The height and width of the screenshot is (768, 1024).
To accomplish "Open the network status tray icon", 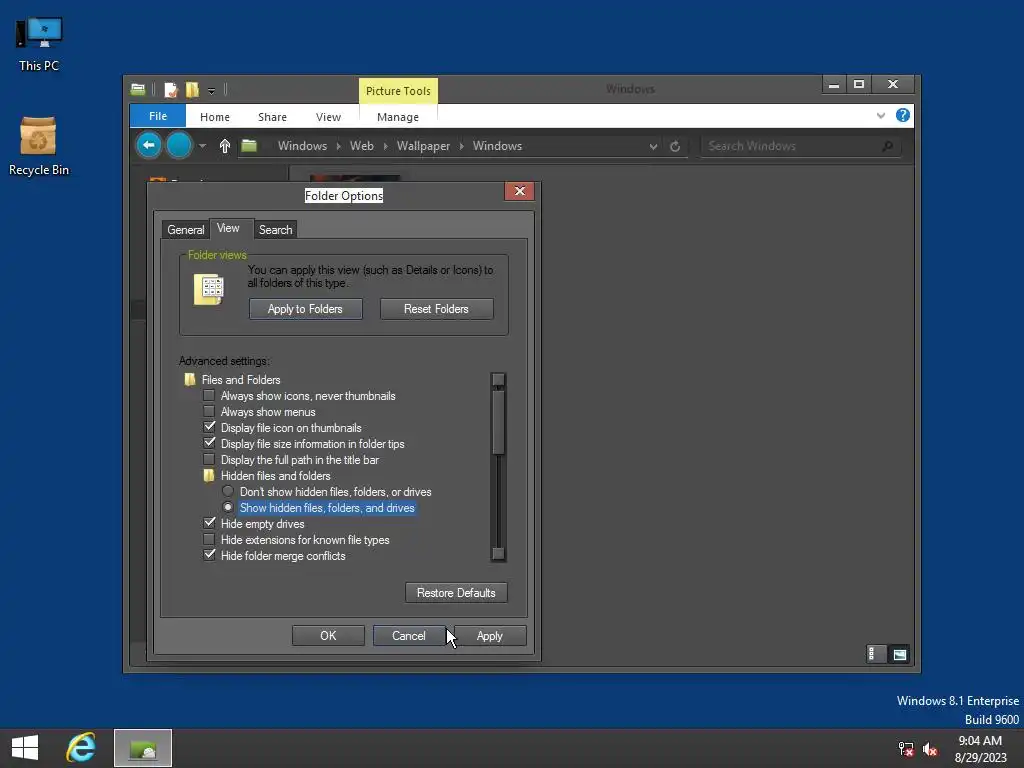I will click(x=906, y=748).
